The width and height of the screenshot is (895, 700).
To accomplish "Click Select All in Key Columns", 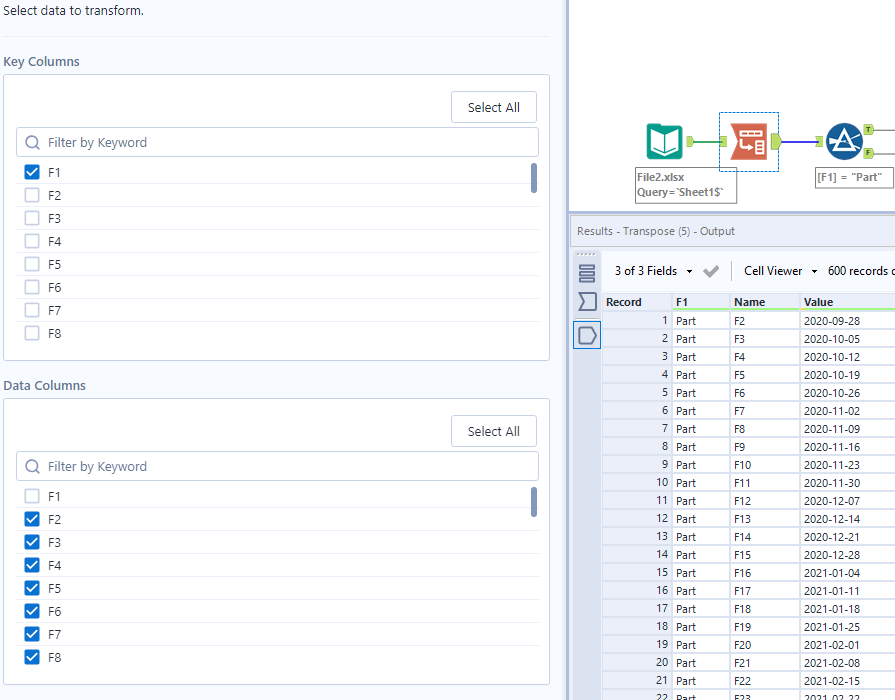I will click(493, 107).
